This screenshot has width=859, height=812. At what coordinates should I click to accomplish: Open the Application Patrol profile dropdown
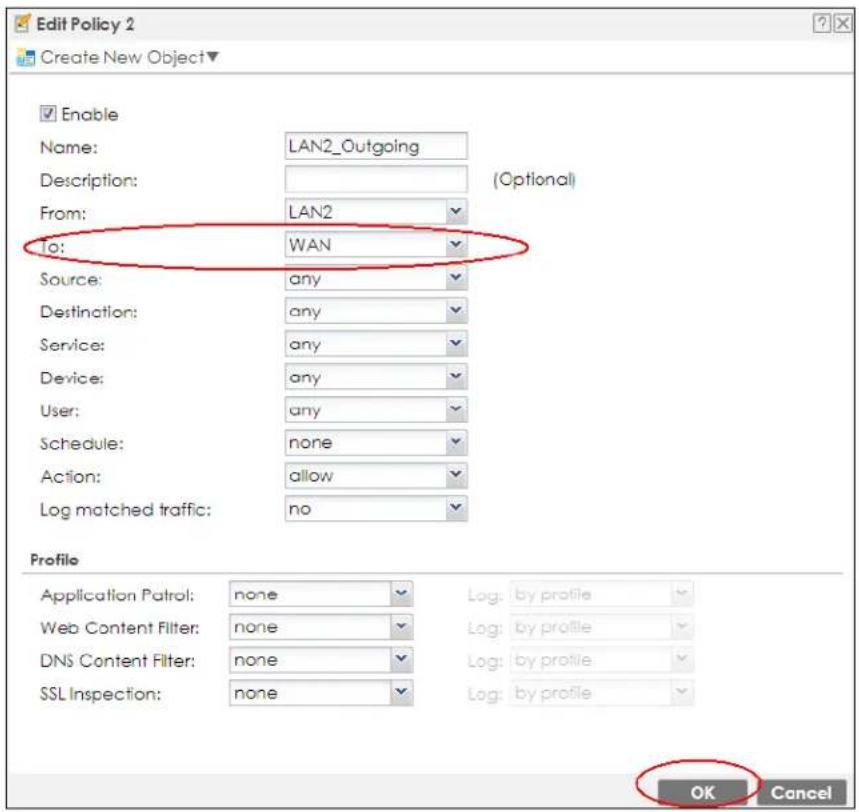tap(321, 594)
